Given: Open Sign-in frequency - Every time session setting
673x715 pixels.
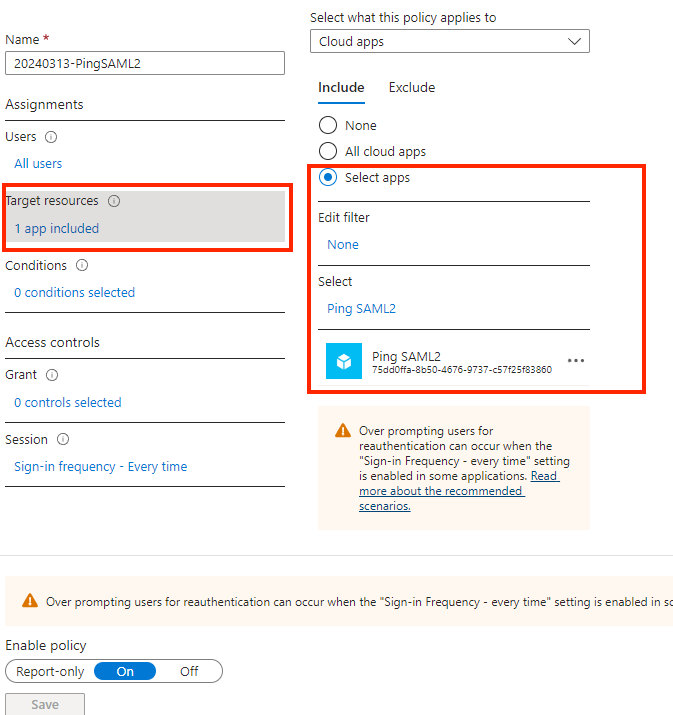Looking at the screenshot, I should point(100,467).
